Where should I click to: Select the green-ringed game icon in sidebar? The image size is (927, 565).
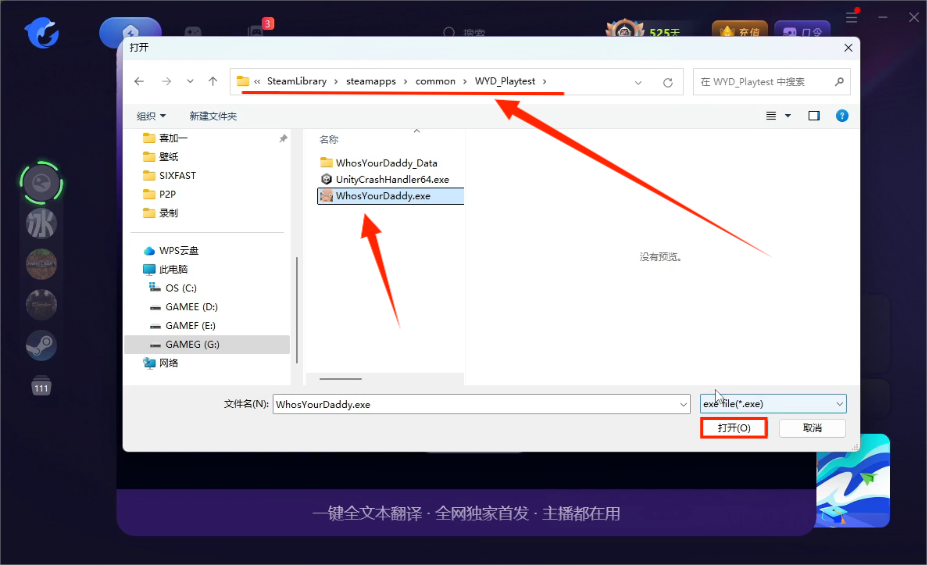click(41, 183)
